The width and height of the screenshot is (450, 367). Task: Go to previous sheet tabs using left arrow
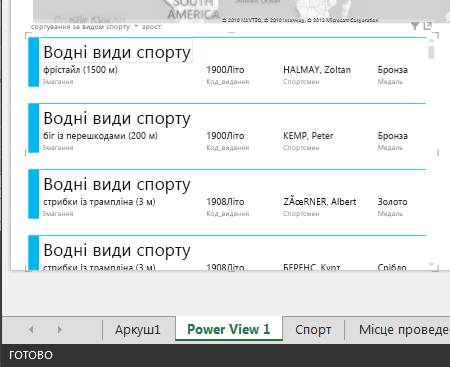pos(31,330)
